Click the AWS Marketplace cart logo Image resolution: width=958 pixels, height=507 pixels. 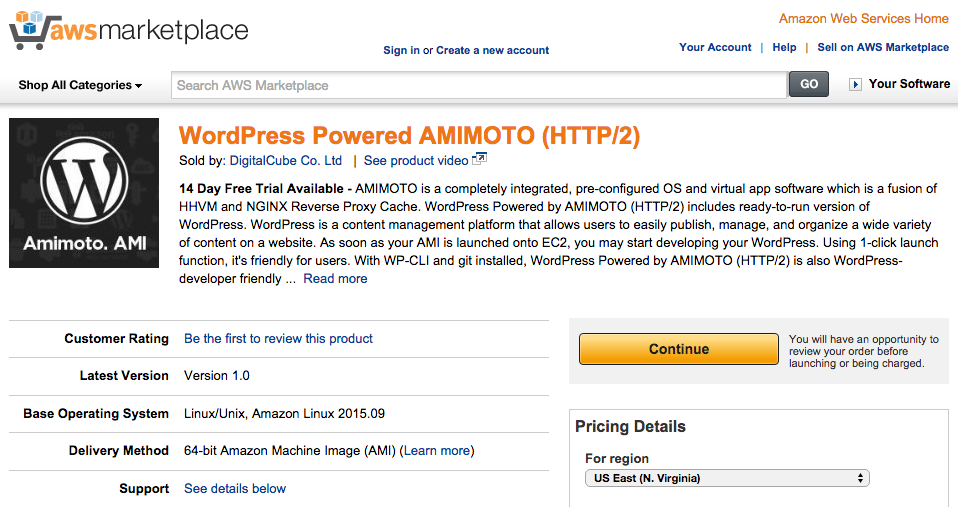coord(128,31)
